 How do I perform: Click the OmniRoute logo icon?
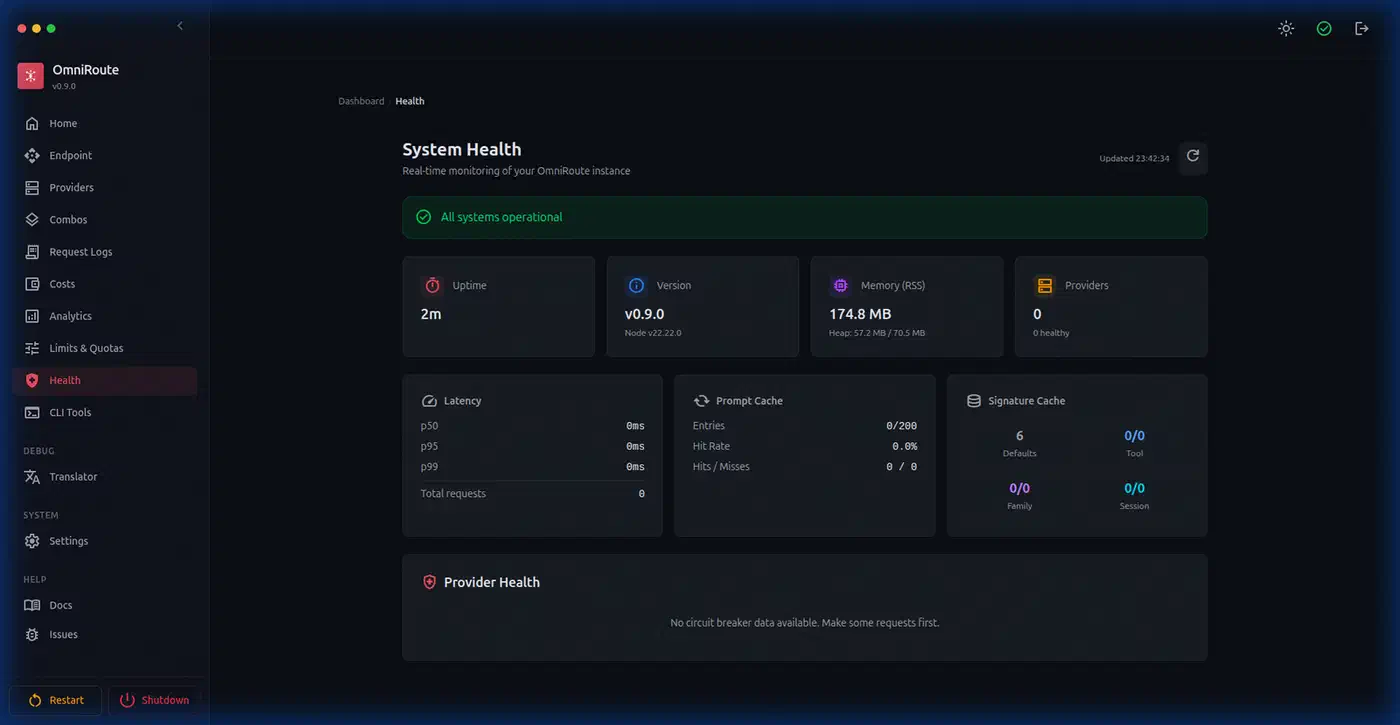[31, 76]
